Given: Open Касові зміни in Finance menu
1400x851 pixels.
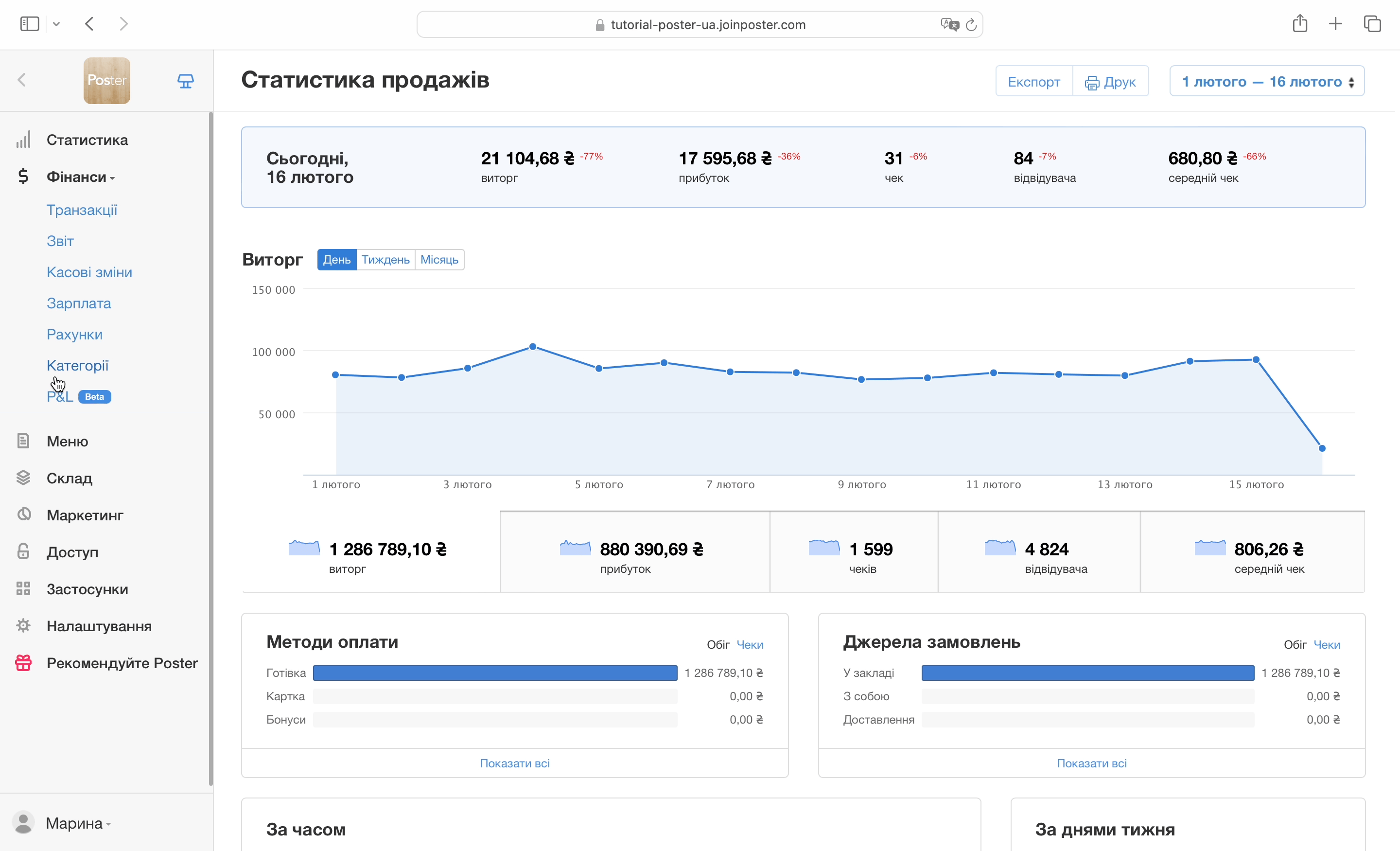Looking at the screenshot, I should [x=89, y=272].
